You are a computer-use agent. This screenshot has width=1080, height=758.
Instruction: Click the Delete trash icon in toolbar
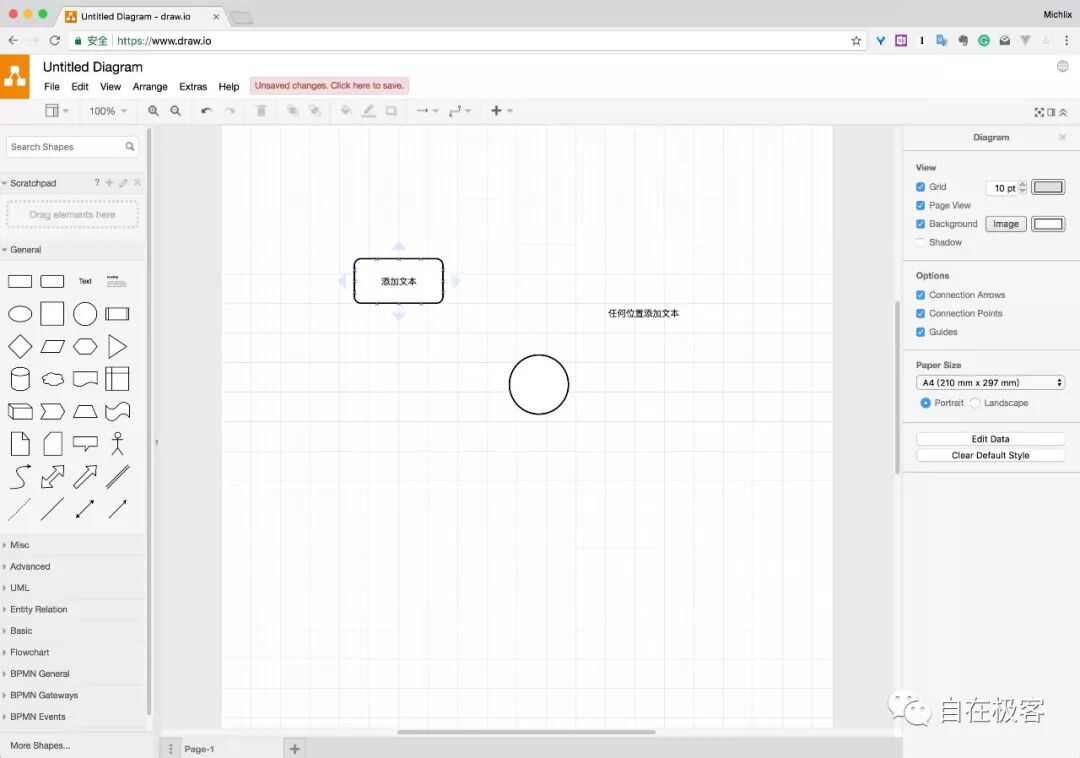(x=261, y=111)
